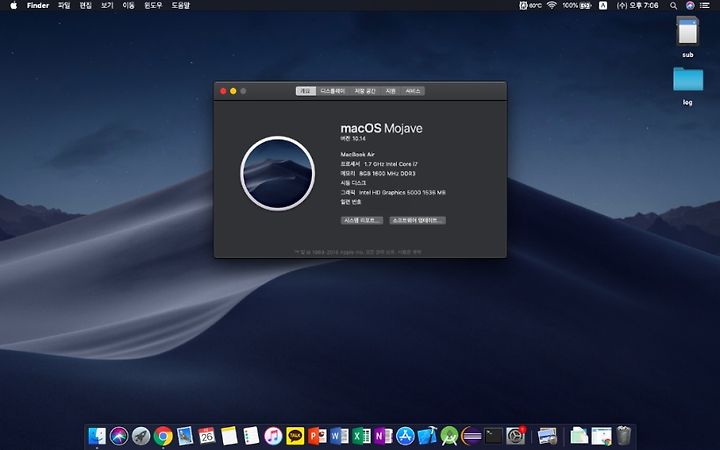Open the documents stack in dock
The width and height of the screenshot is (720, 450).
tap(579, 436)
